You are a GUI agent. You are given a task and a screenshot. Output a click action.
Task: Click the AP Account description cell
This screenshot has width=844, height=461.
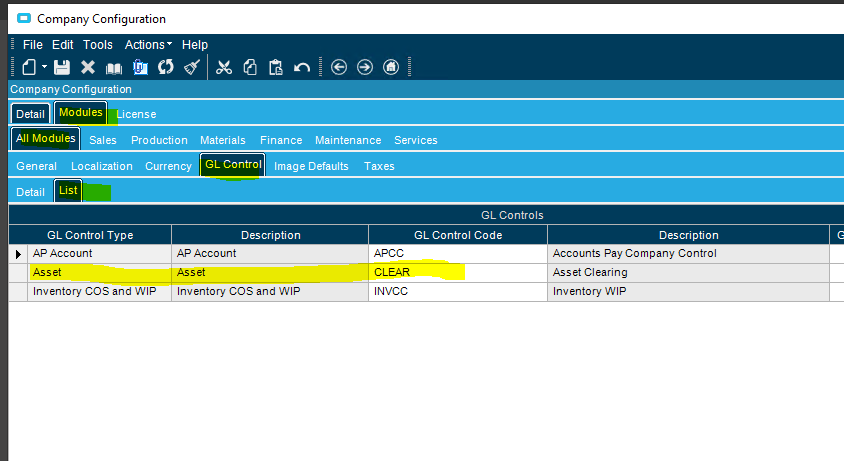pos(270,253)
